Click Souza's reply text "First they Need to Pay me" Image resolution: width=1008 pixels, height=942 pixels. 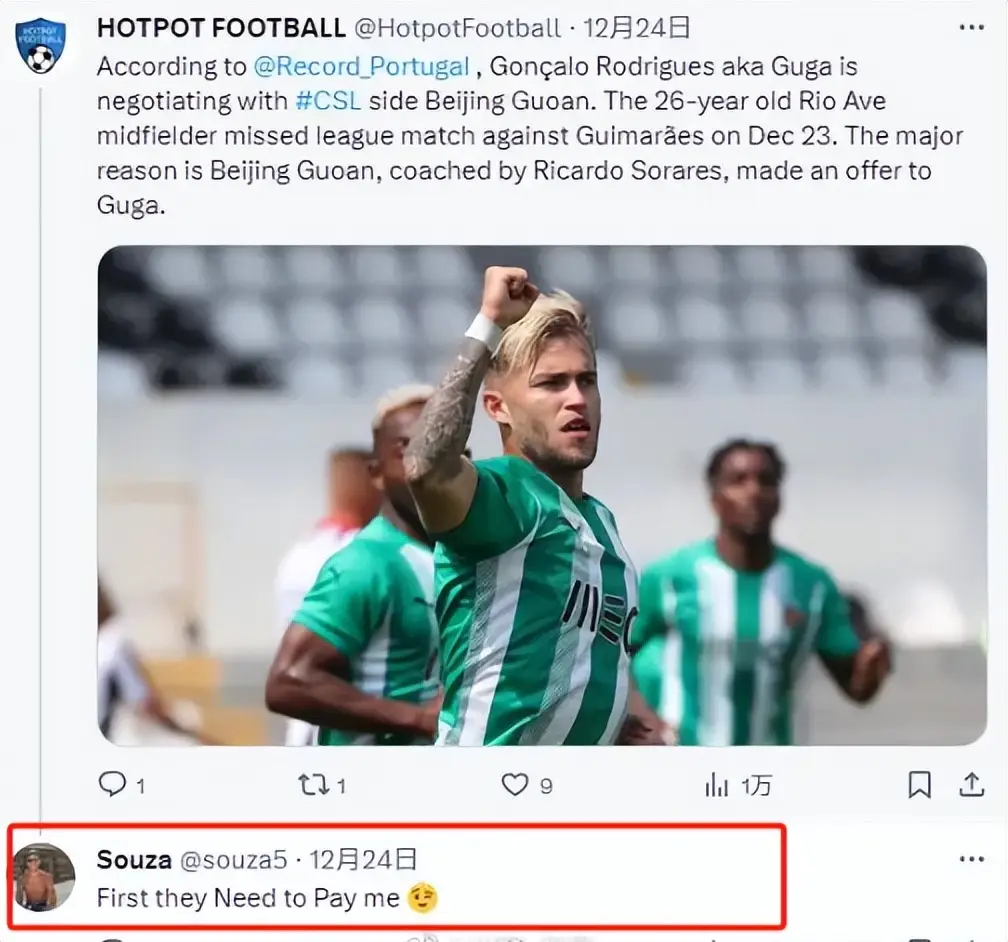point(248,898)
